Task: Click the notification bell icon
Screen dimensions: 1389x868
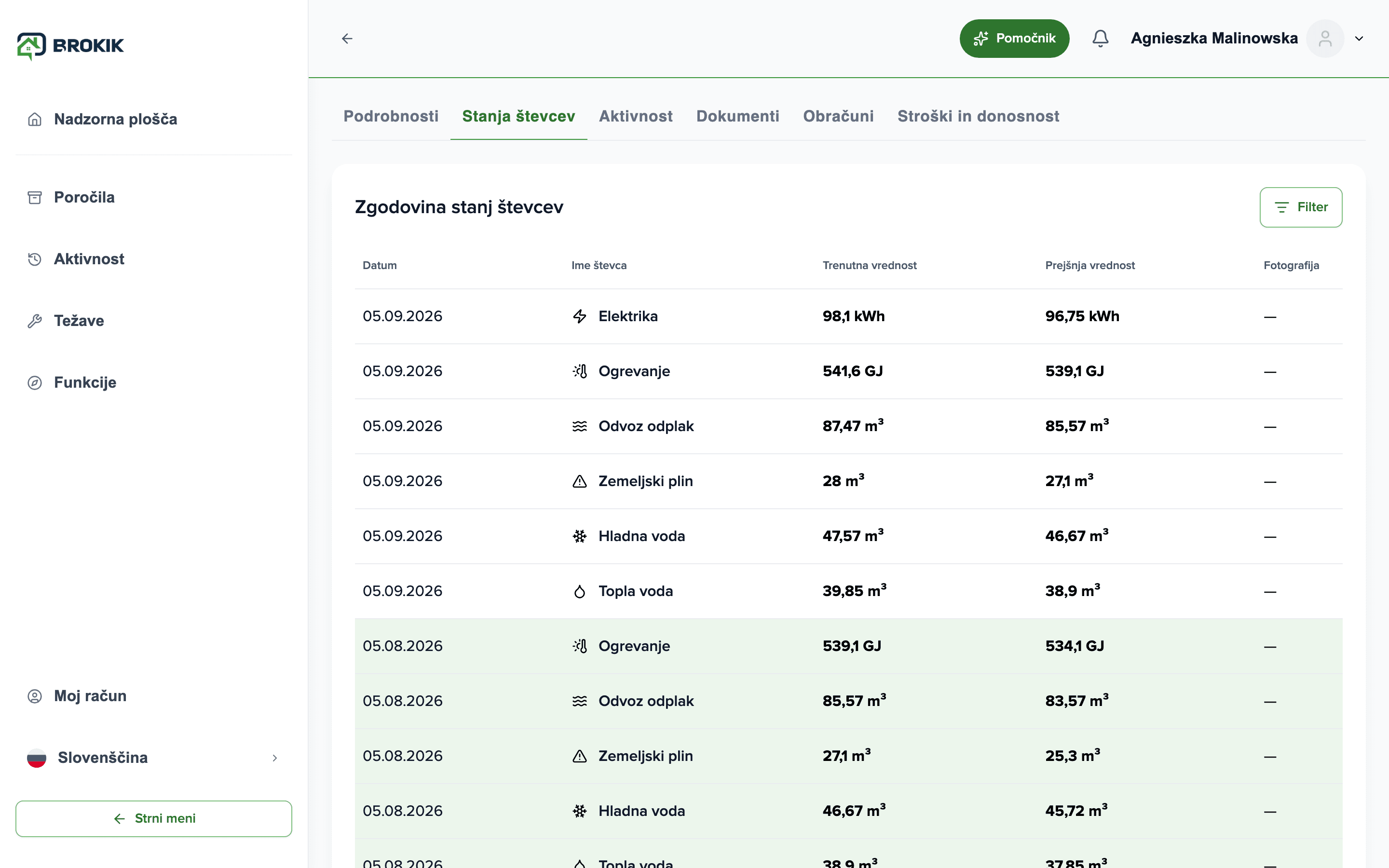Action: click(x=1100, y=39)
